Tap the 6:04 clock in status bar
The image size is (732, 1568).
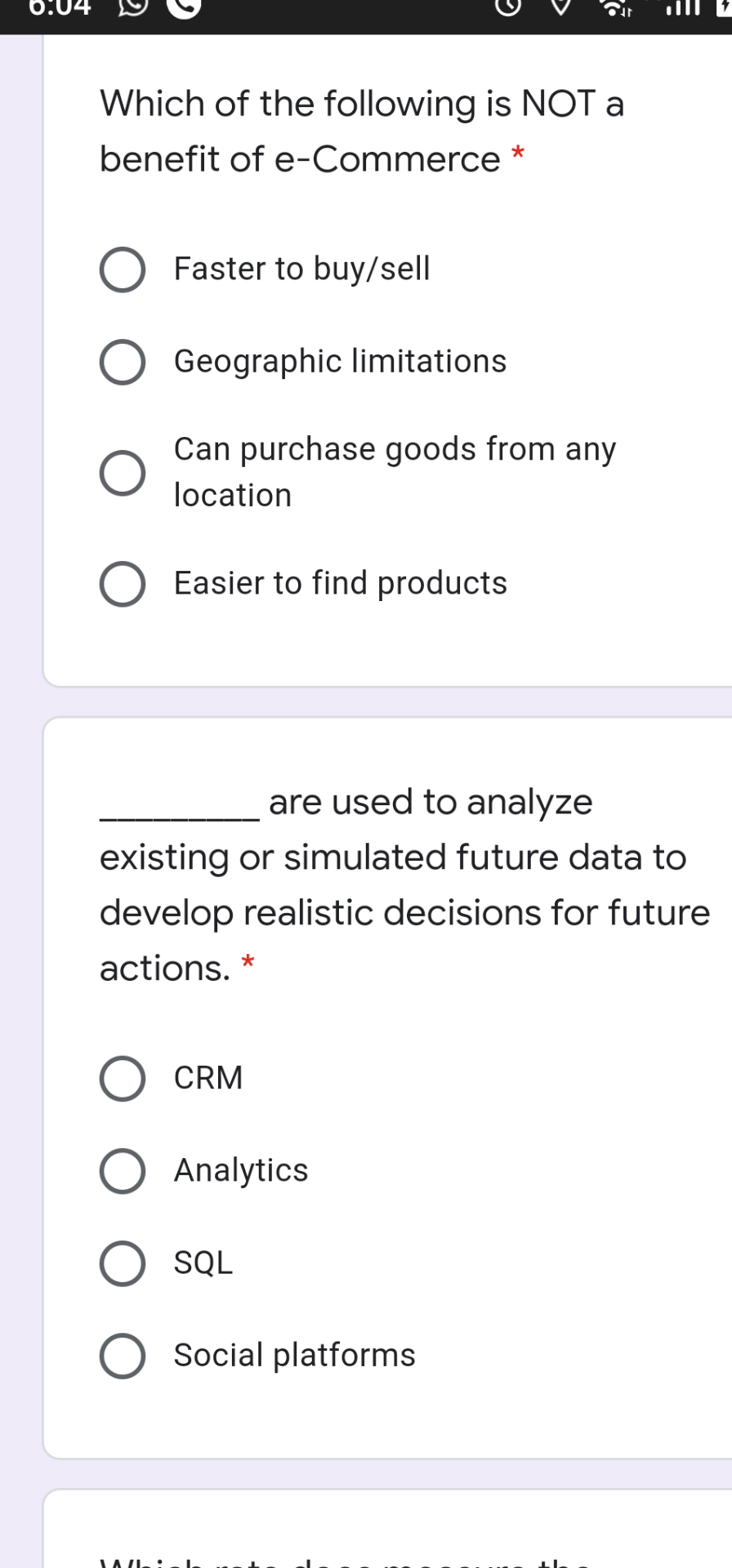[59, 7]
